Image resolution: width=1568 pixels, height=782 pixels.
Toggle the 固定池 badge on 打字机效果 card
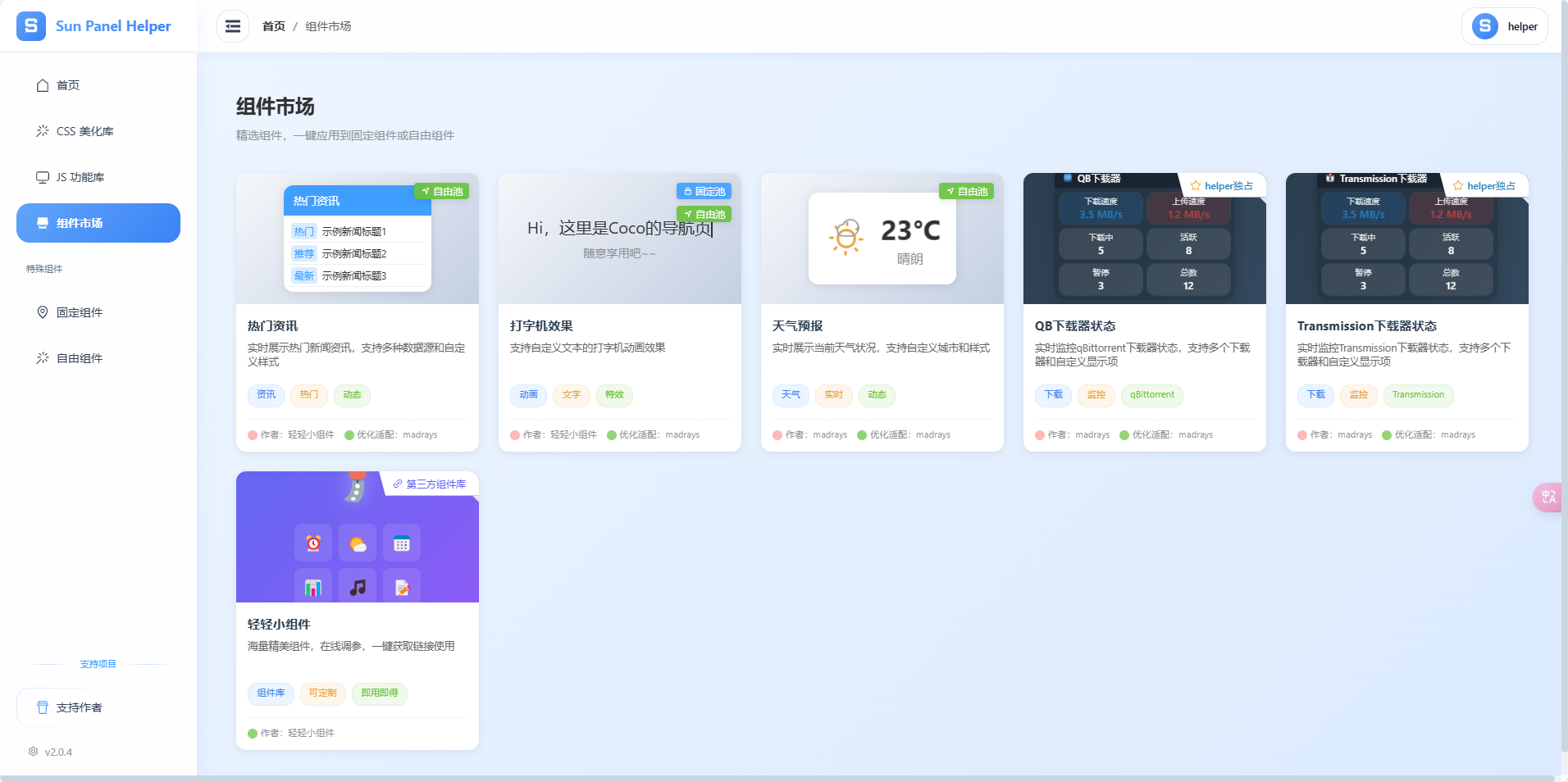[x=703, y=190]
